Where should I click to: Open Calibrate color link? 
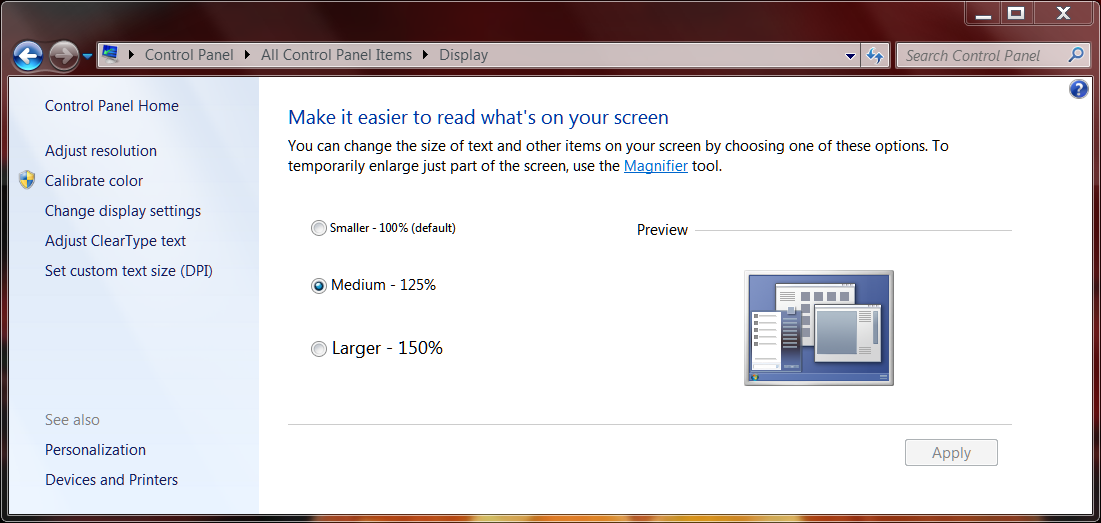pyautogui.click(x=93, y=181)
